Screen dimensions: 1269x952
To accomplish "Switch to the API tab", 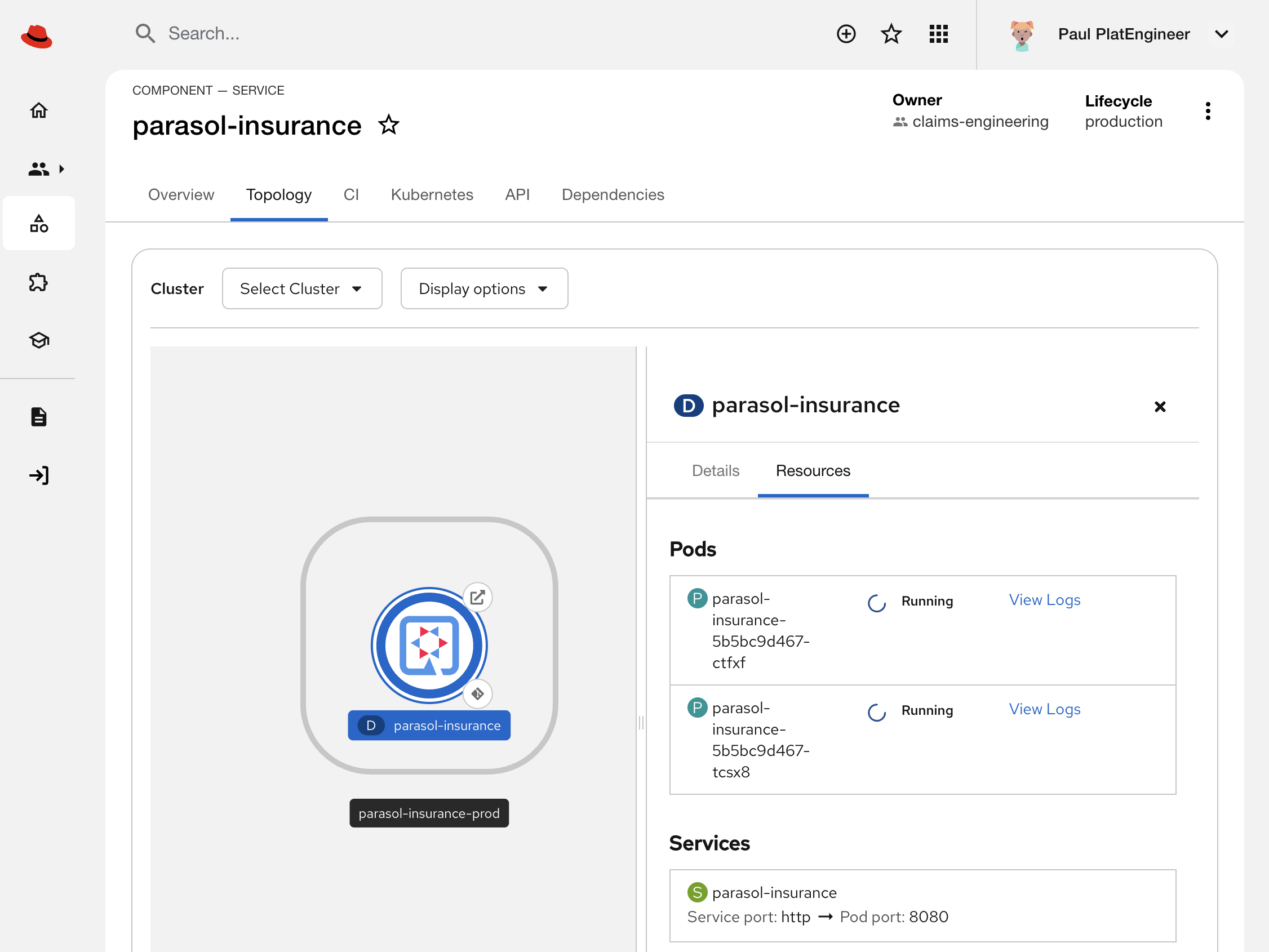I will 517,195.
